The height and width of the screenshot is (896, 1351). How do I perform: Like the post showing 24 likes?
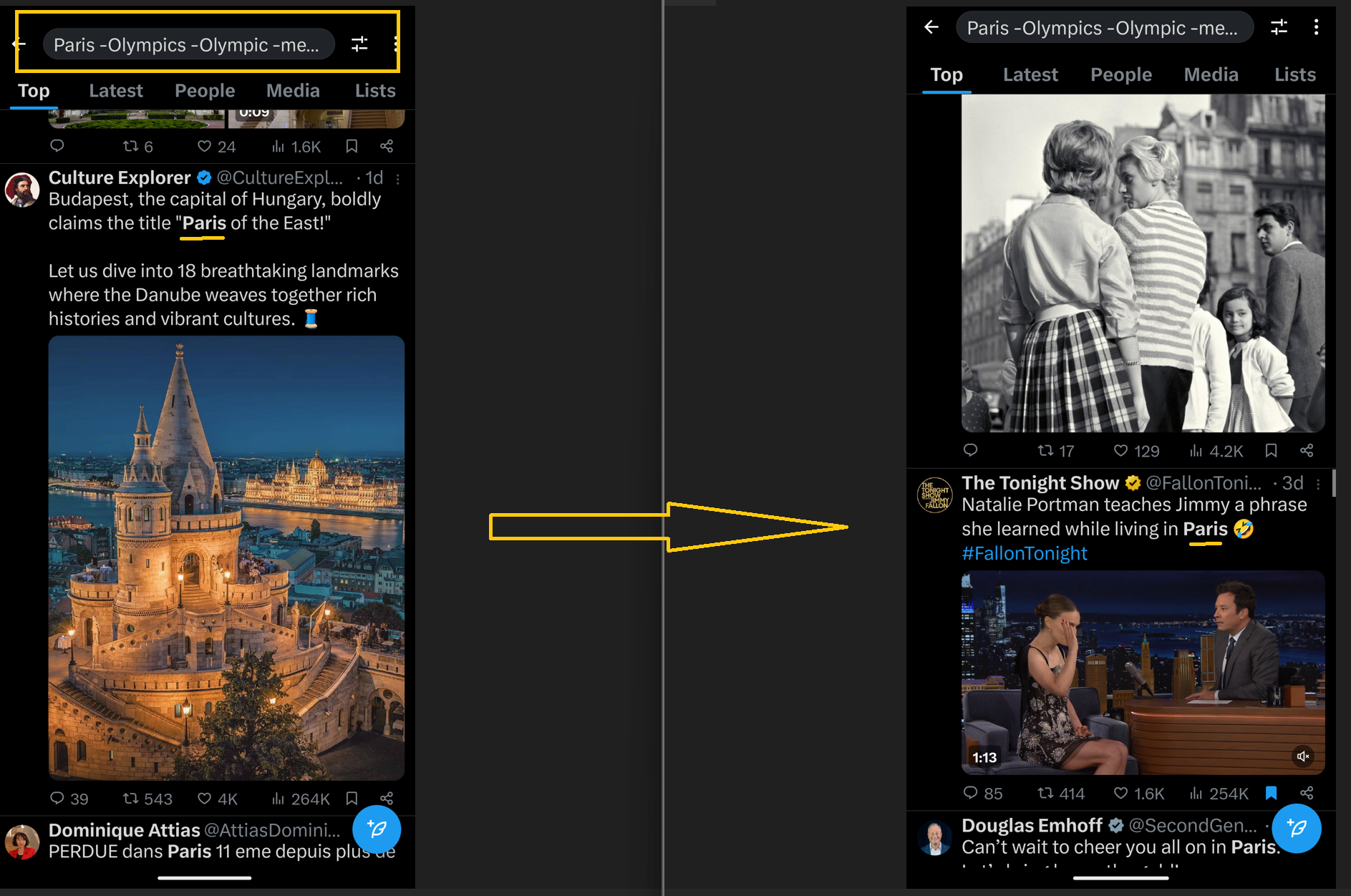(217, 146)
